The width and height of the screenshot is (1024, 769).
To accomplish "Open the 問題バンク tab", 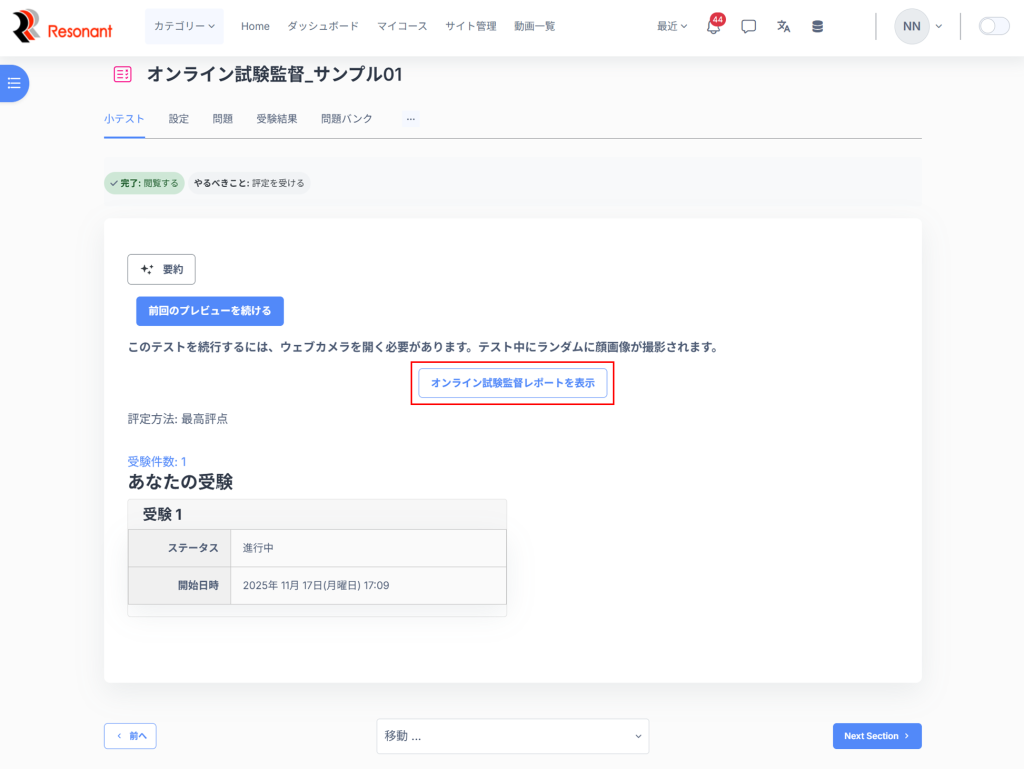I will point(346,119).
